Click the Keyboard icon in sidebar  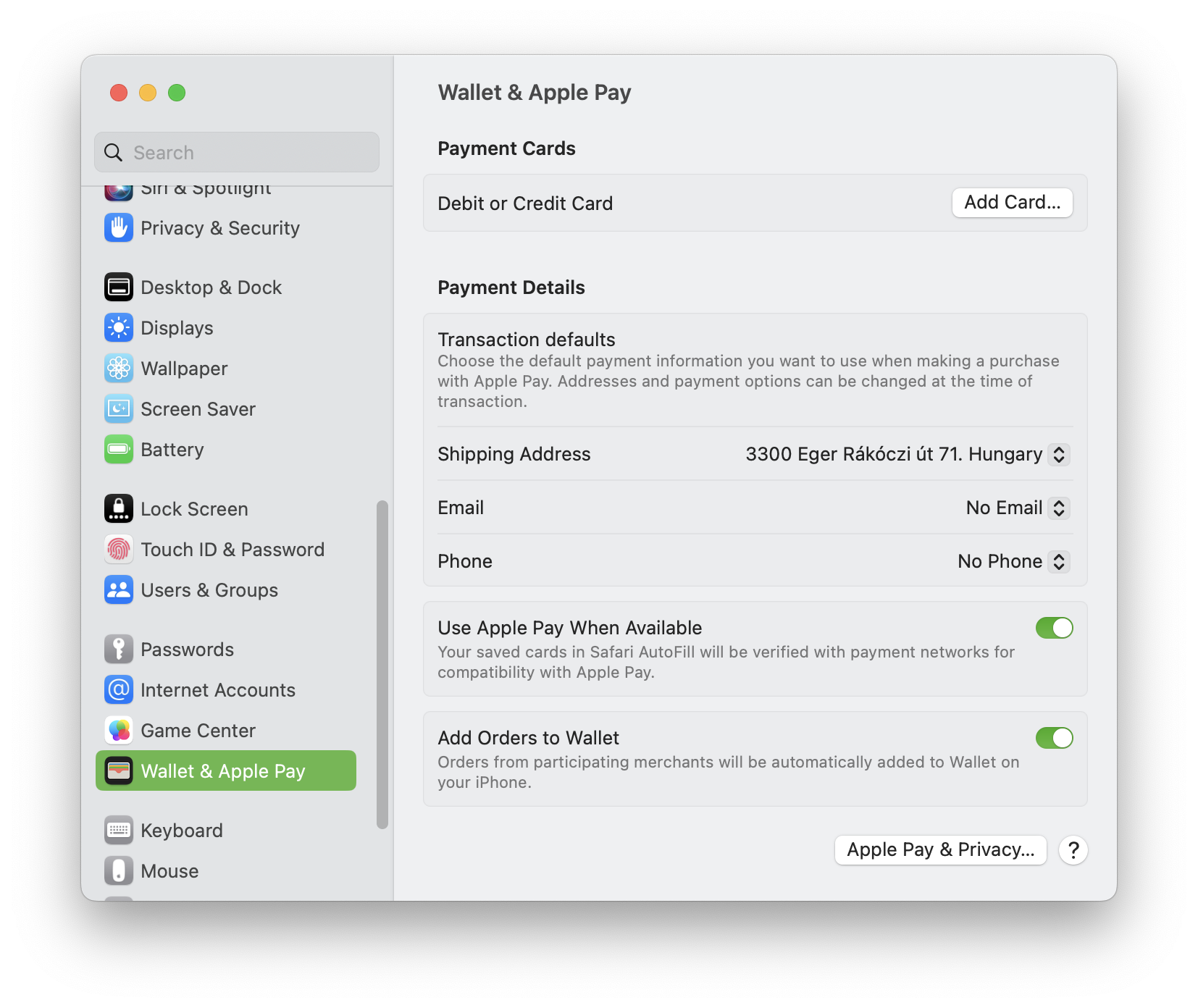[119, 831]
